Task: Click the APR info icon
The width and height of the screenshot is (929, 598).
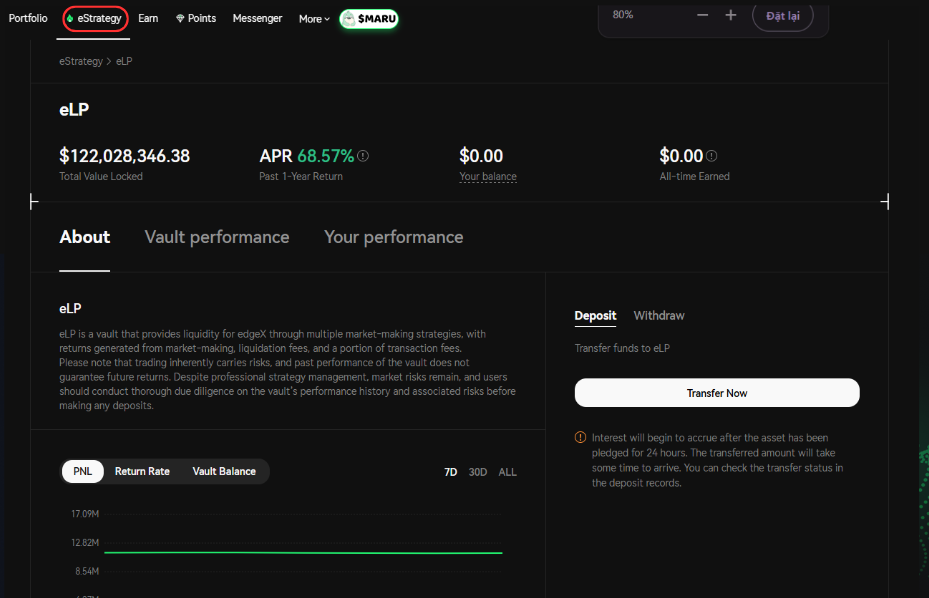Action: tap(363, 156)
